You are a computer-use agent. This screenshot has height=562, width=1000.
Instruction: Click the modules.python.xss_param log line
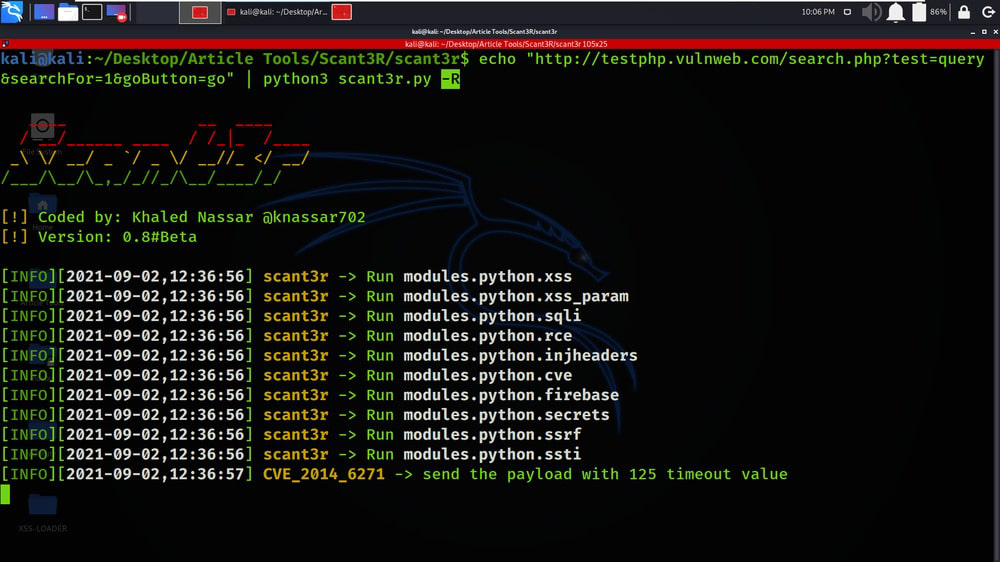click(315, 296)
